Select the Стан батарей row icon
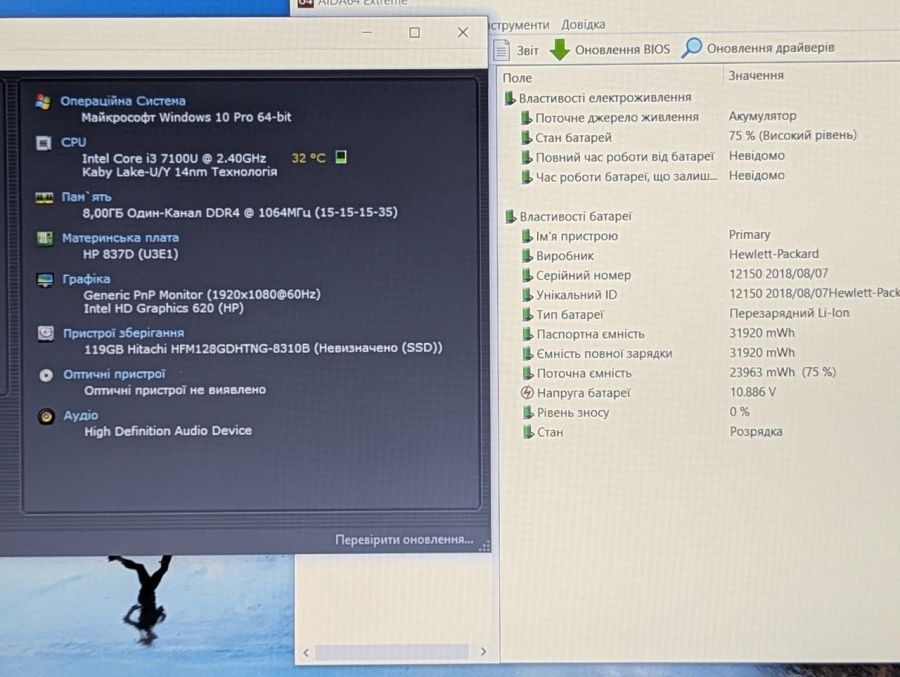 point(526,138)
